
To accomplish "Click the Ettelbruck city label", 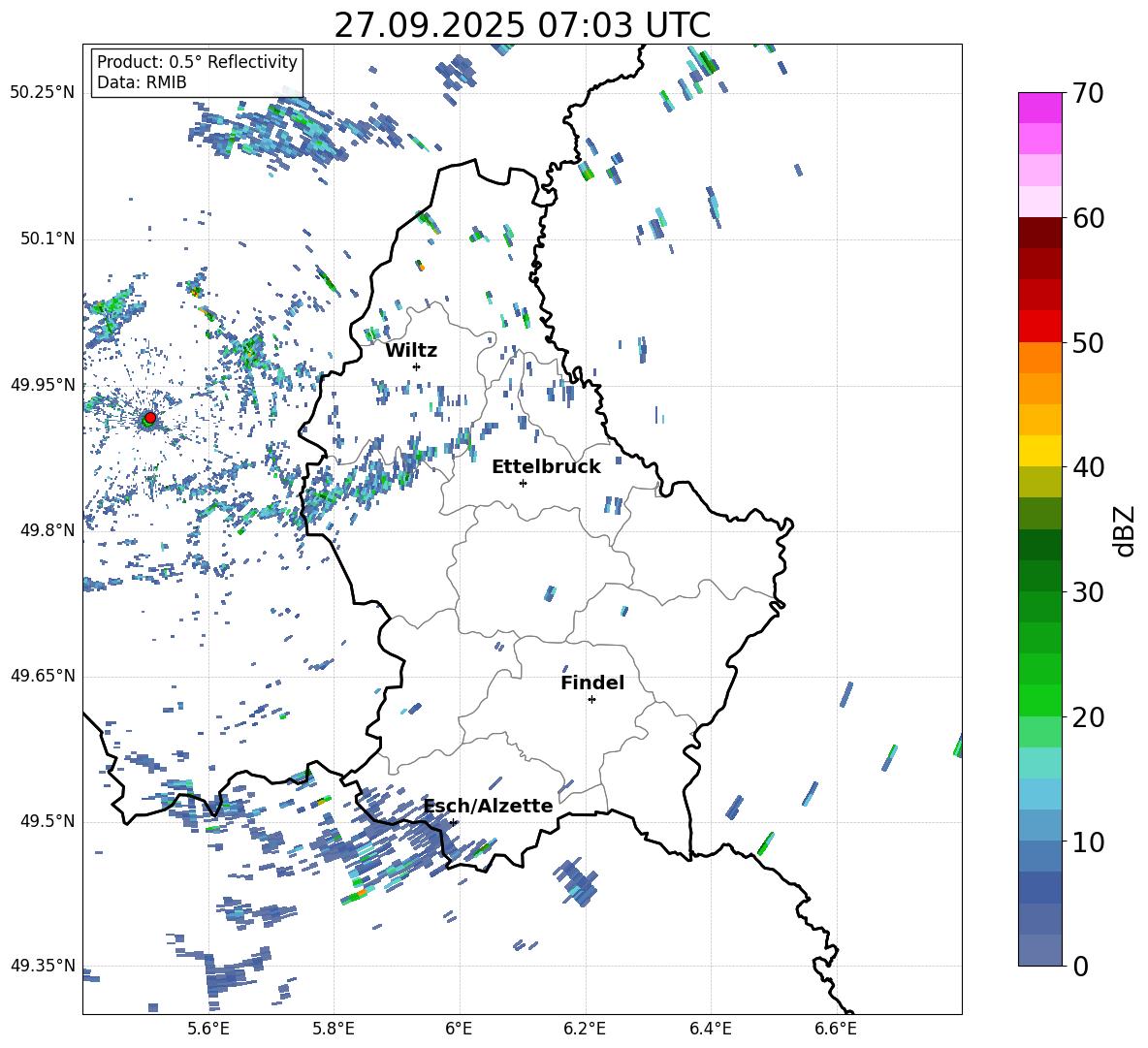I will (546, 467).
